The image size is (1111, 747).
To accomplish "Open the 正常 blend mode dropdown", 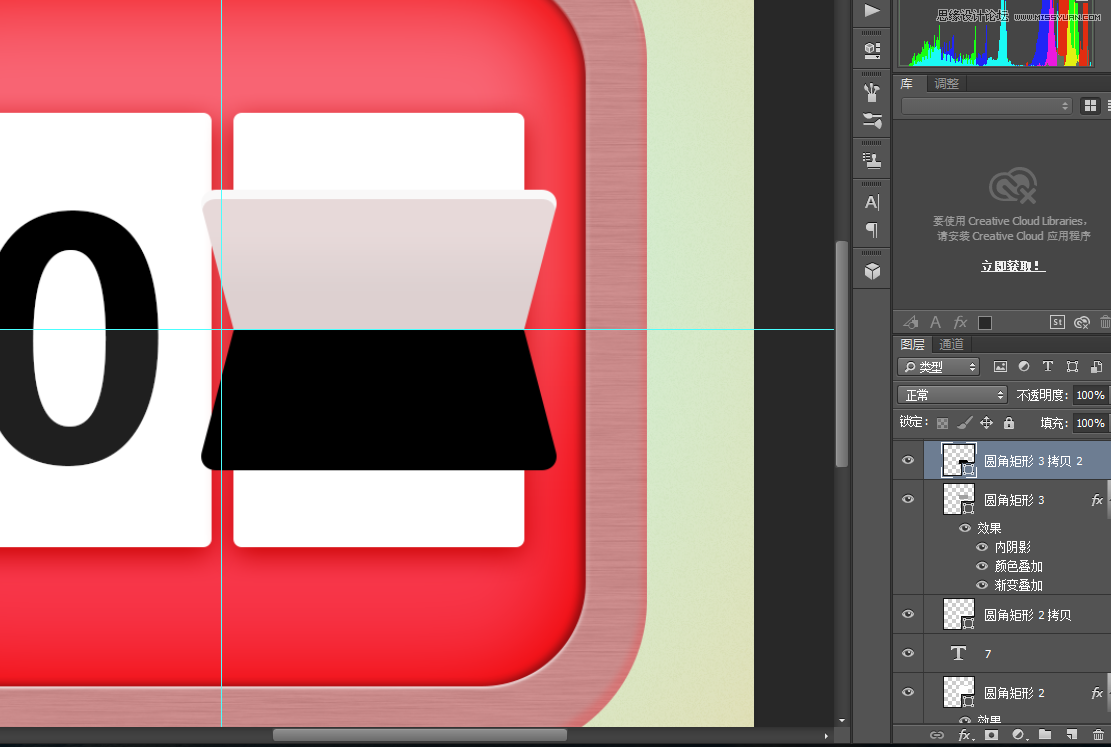I will [951, 395].
